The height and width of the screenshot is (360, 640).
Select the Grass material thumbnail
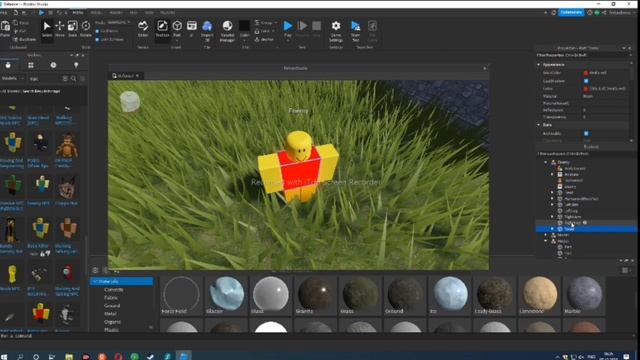click(x=360, y=295)
